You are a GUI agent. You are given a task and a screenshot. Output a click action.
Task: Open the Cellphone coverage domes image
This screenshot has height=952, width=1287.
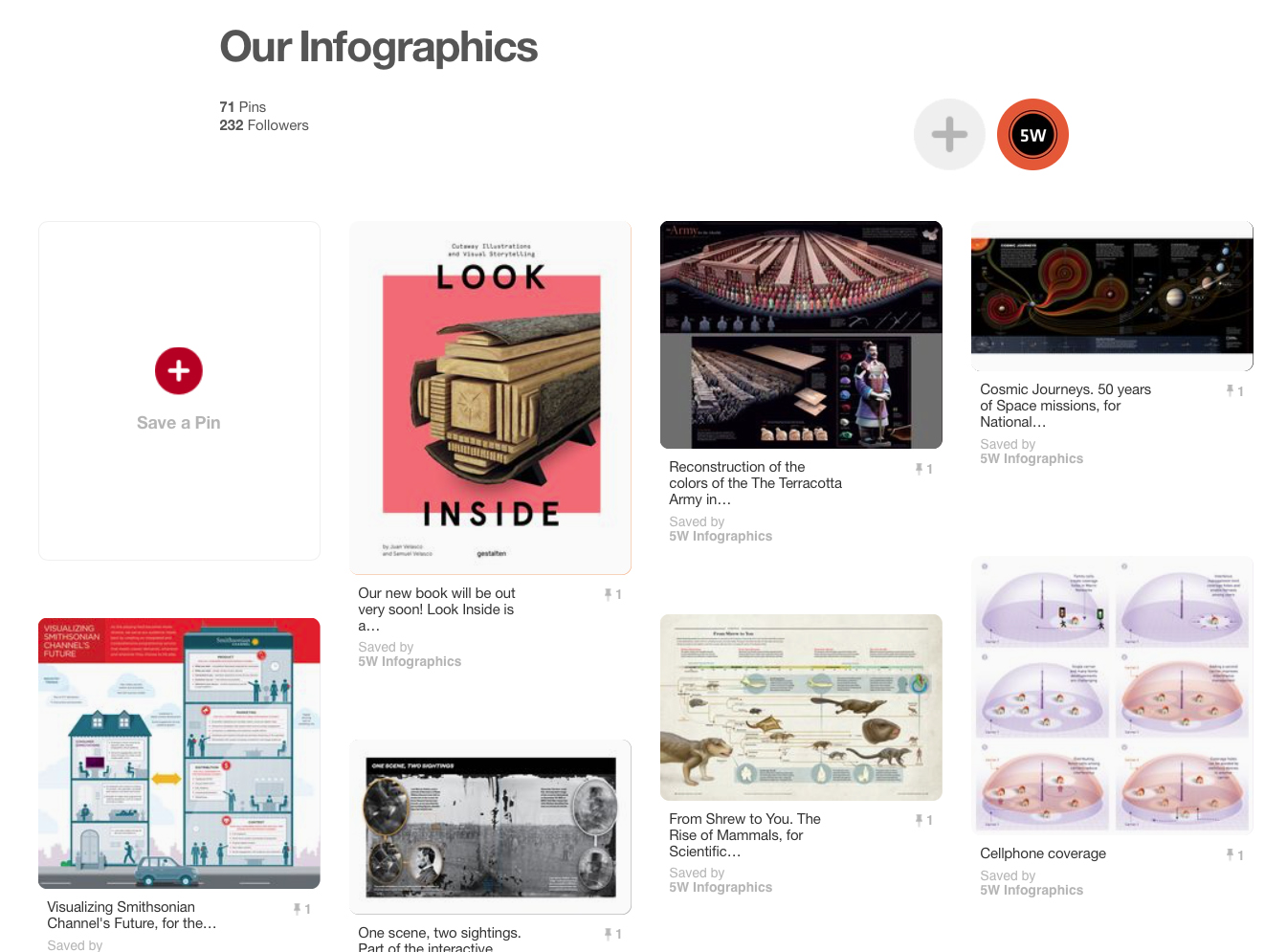1112,695
